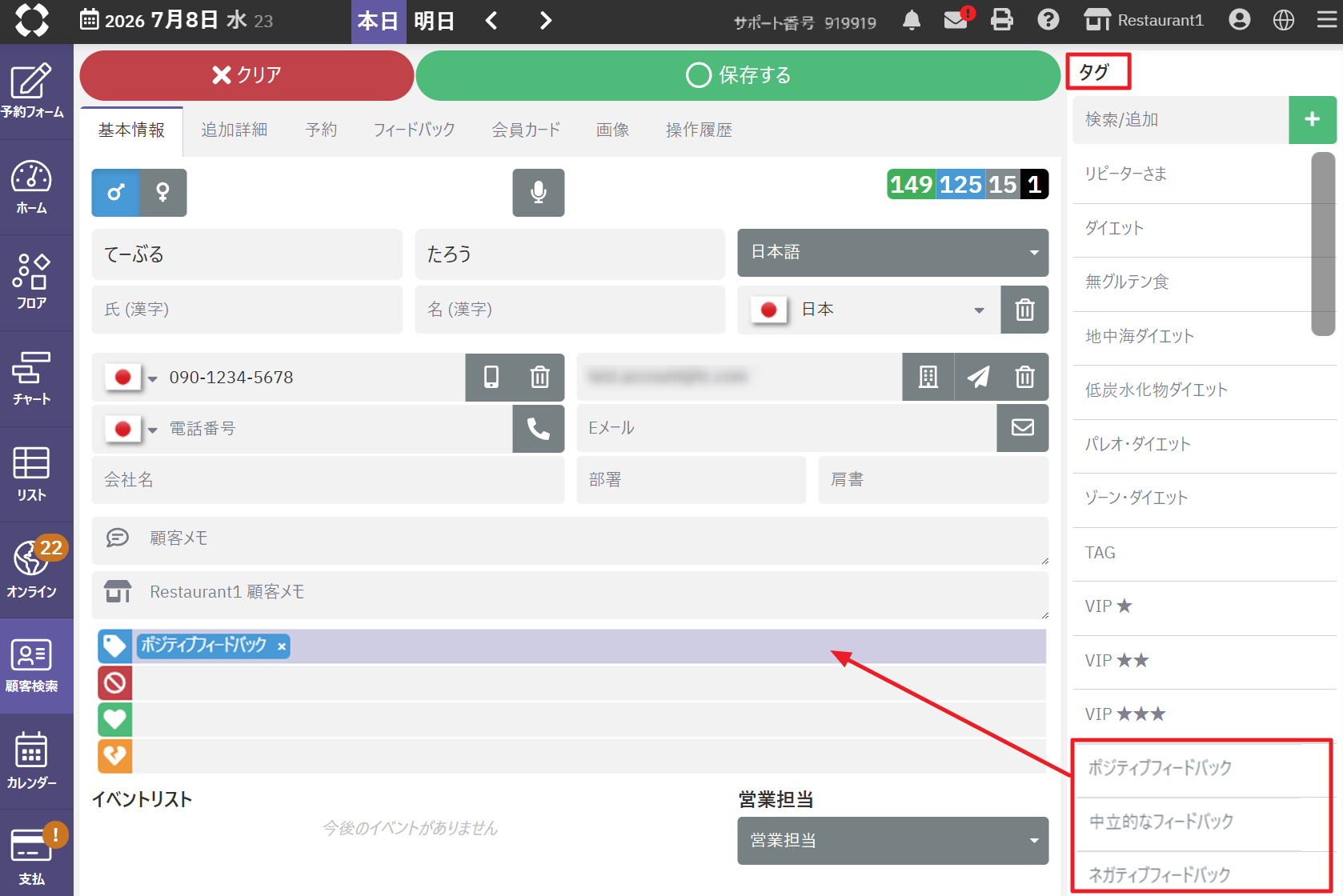Click the green 保存する button

[738, 75]
